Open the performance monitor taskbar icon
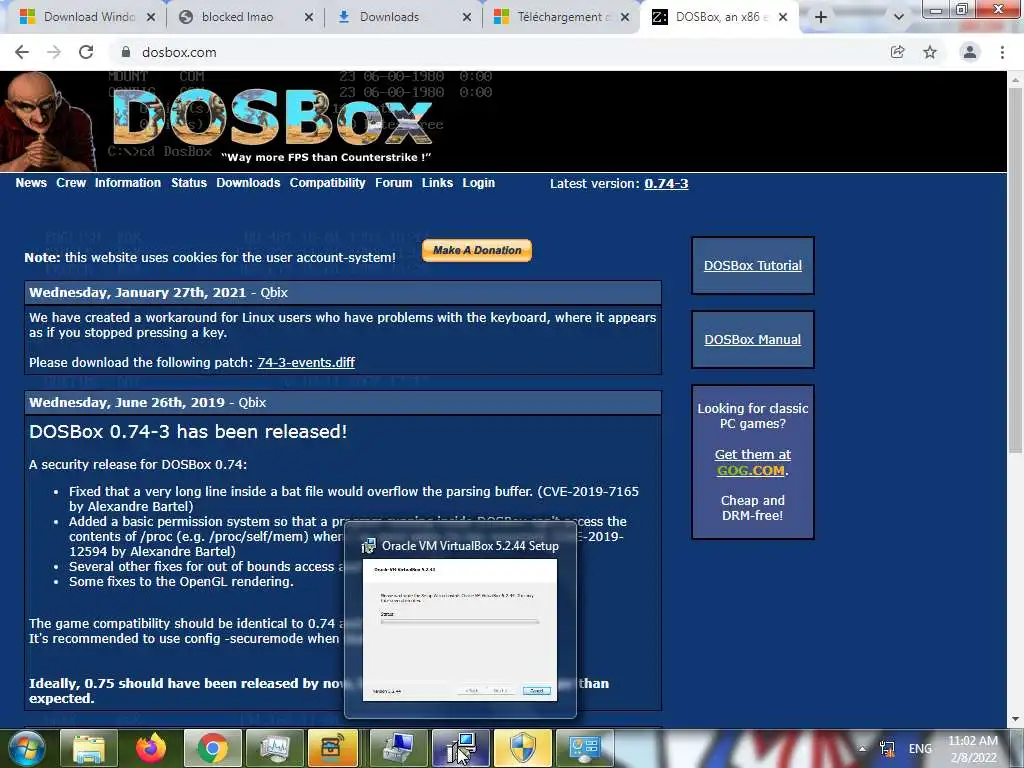 (274, 748)
